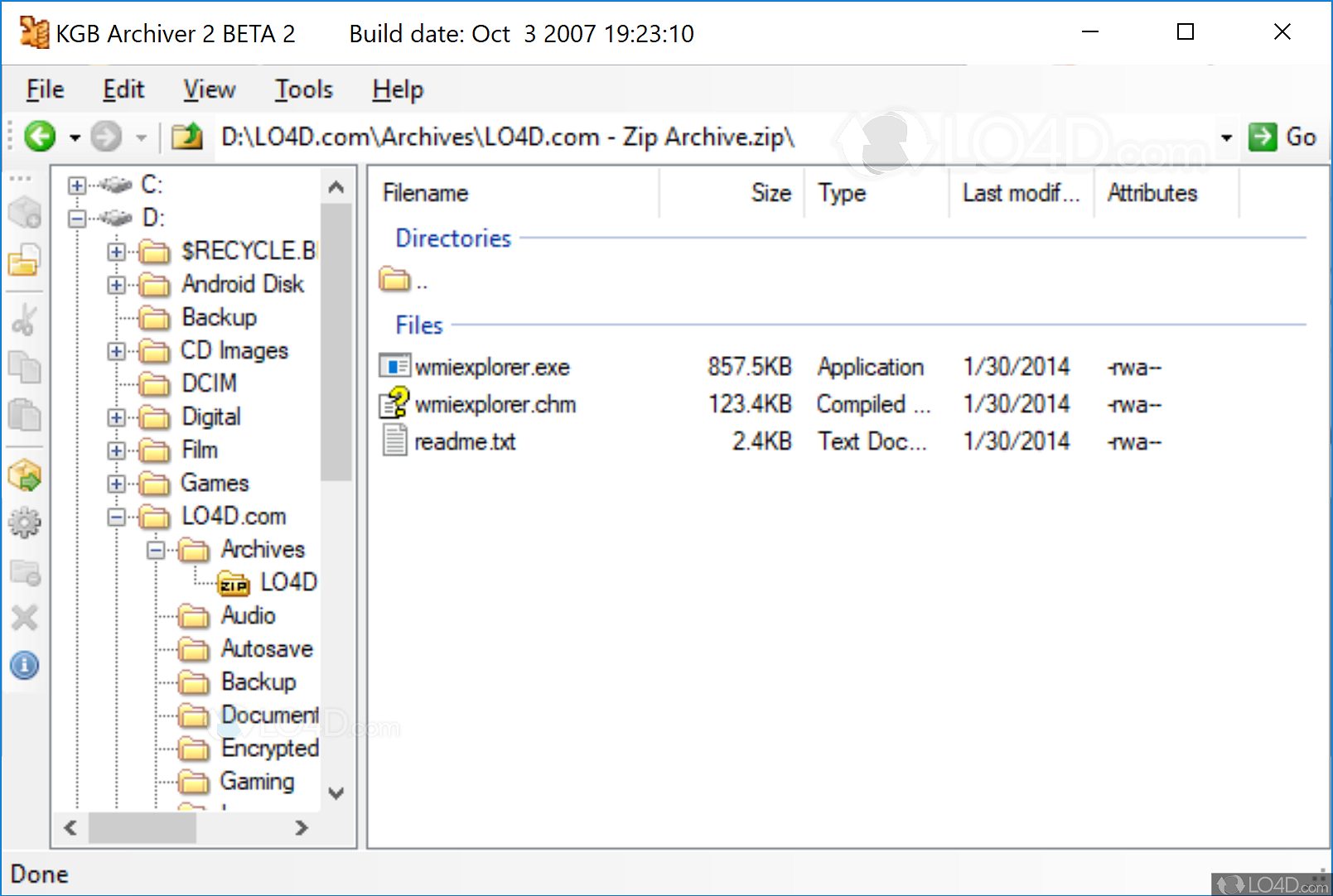Screen dimensions: 1333x896
Task: Open the Edit menu
Action: coord(123,89)
